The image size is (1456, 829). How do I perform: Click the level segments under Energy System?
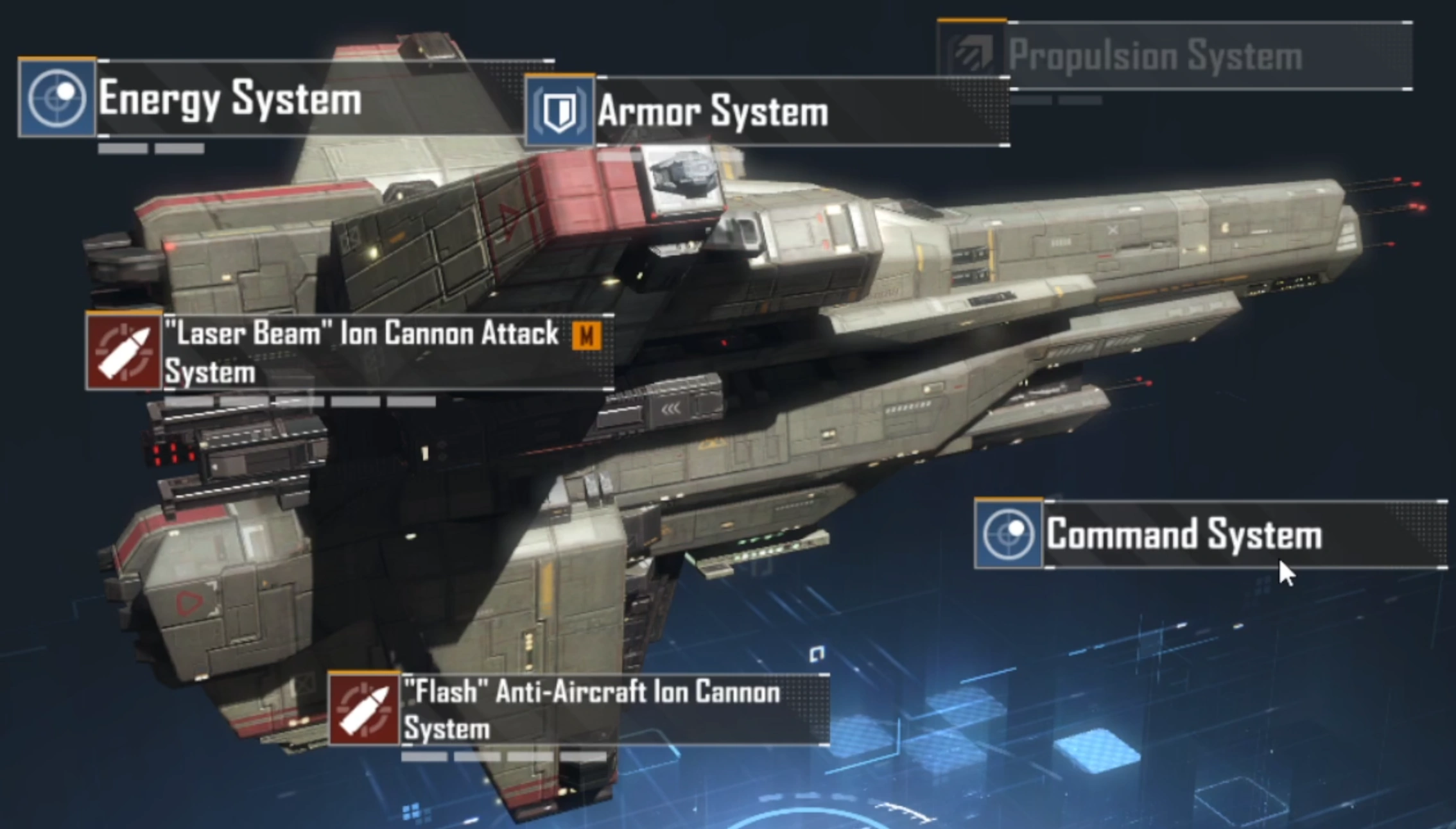pyautogui.click(x=151, y=149)
